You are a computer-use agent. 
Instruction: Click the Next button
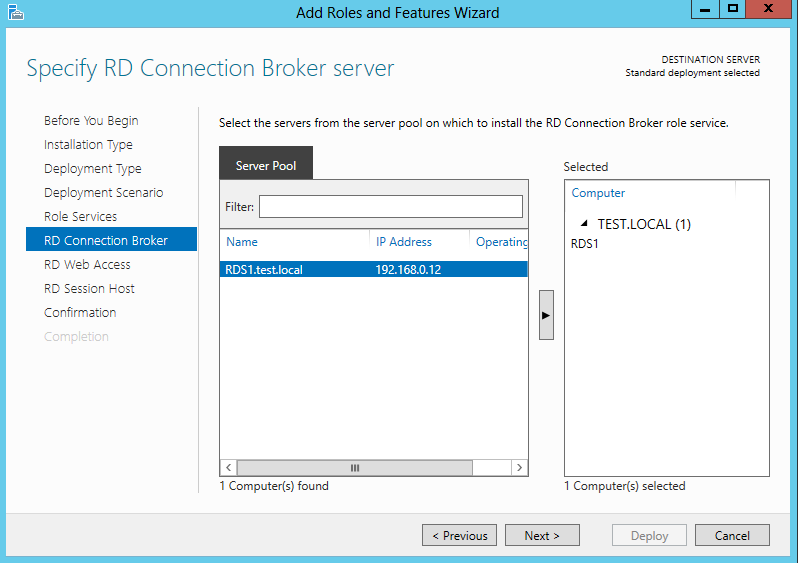542,535
